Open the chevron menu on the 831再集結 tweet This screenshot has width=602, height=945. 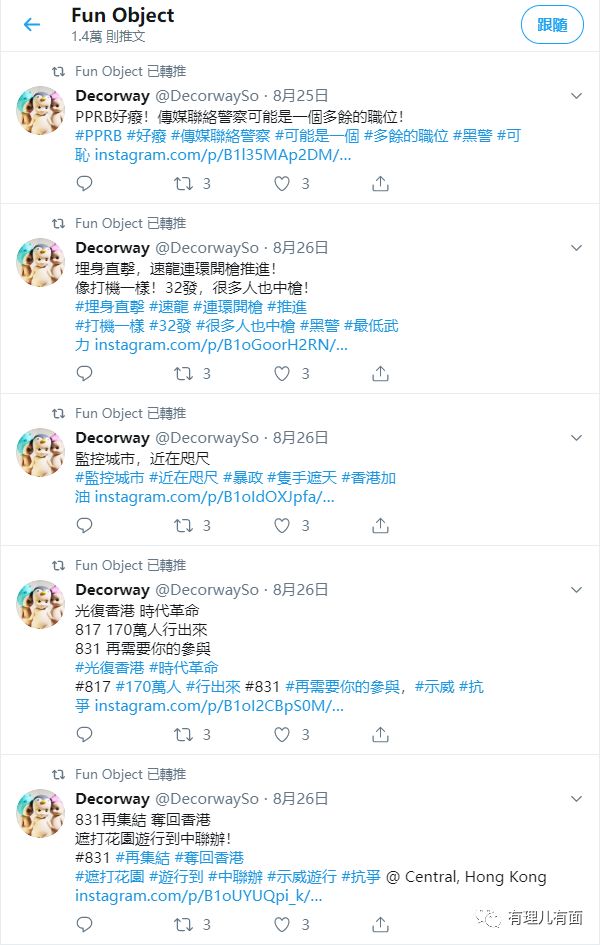coord(577,799)
